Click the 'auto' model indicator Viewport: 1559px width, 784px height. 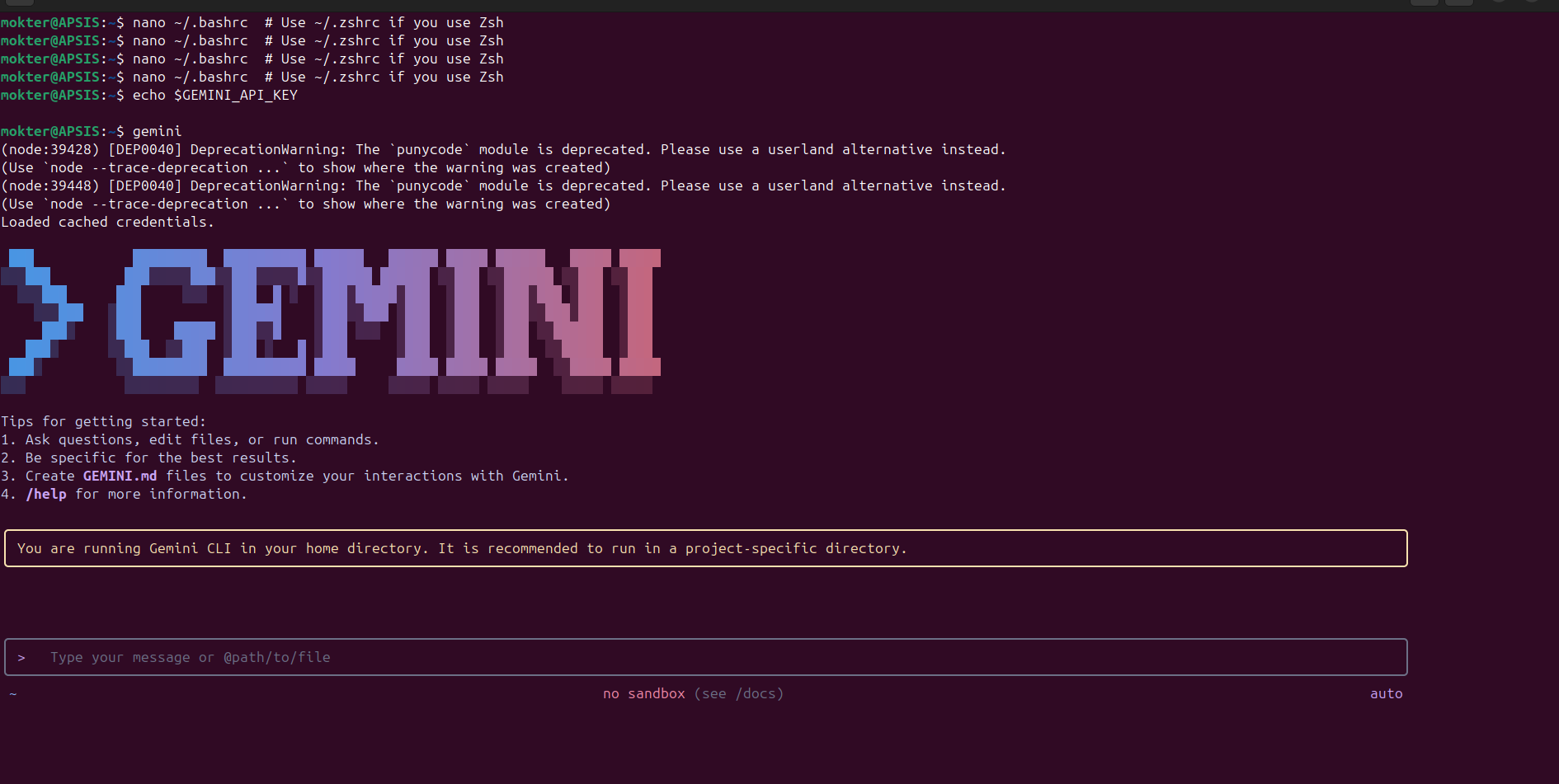1386,694
